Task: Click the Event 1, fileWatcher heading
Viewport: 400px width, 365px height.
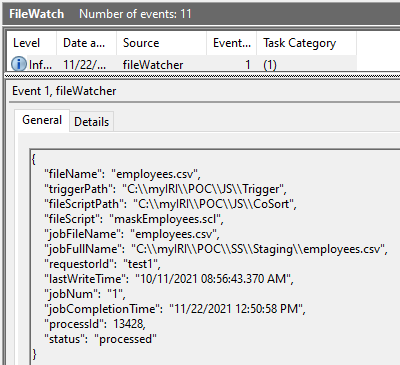Action: tap(64, 91)
